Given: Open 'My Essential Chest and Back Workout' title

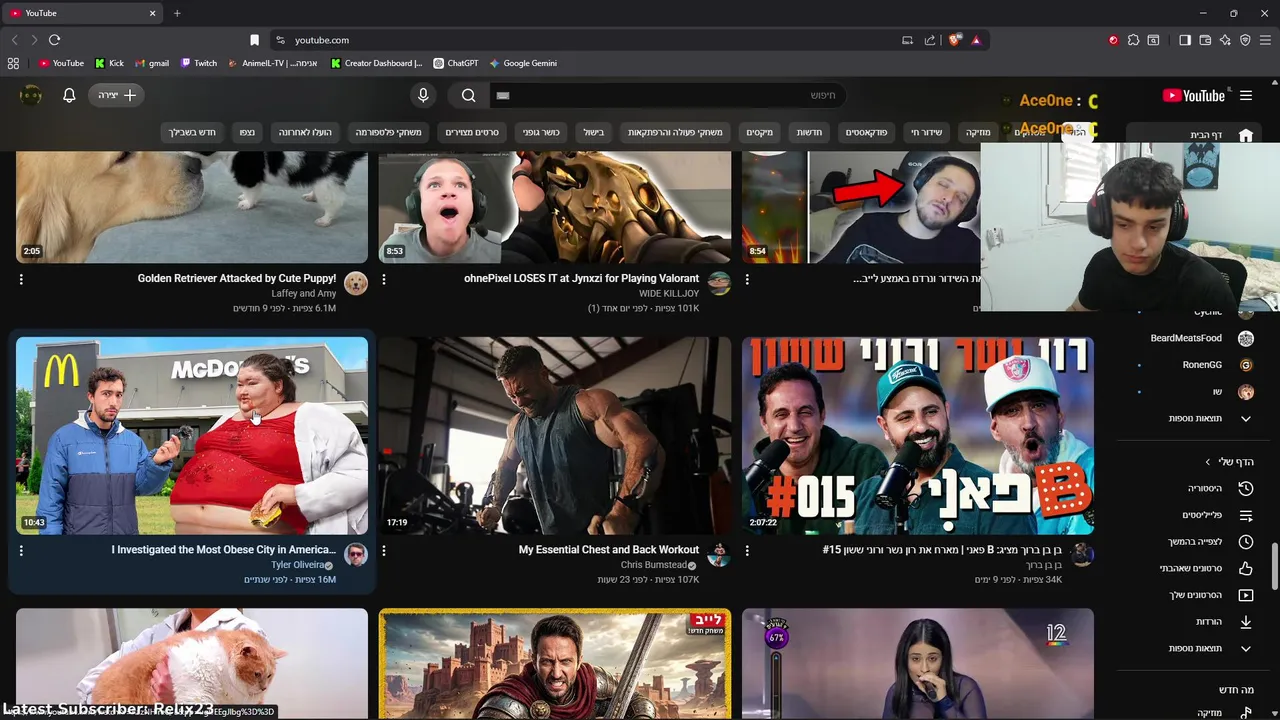Looking at the screenshot, I should pos(609,550).
